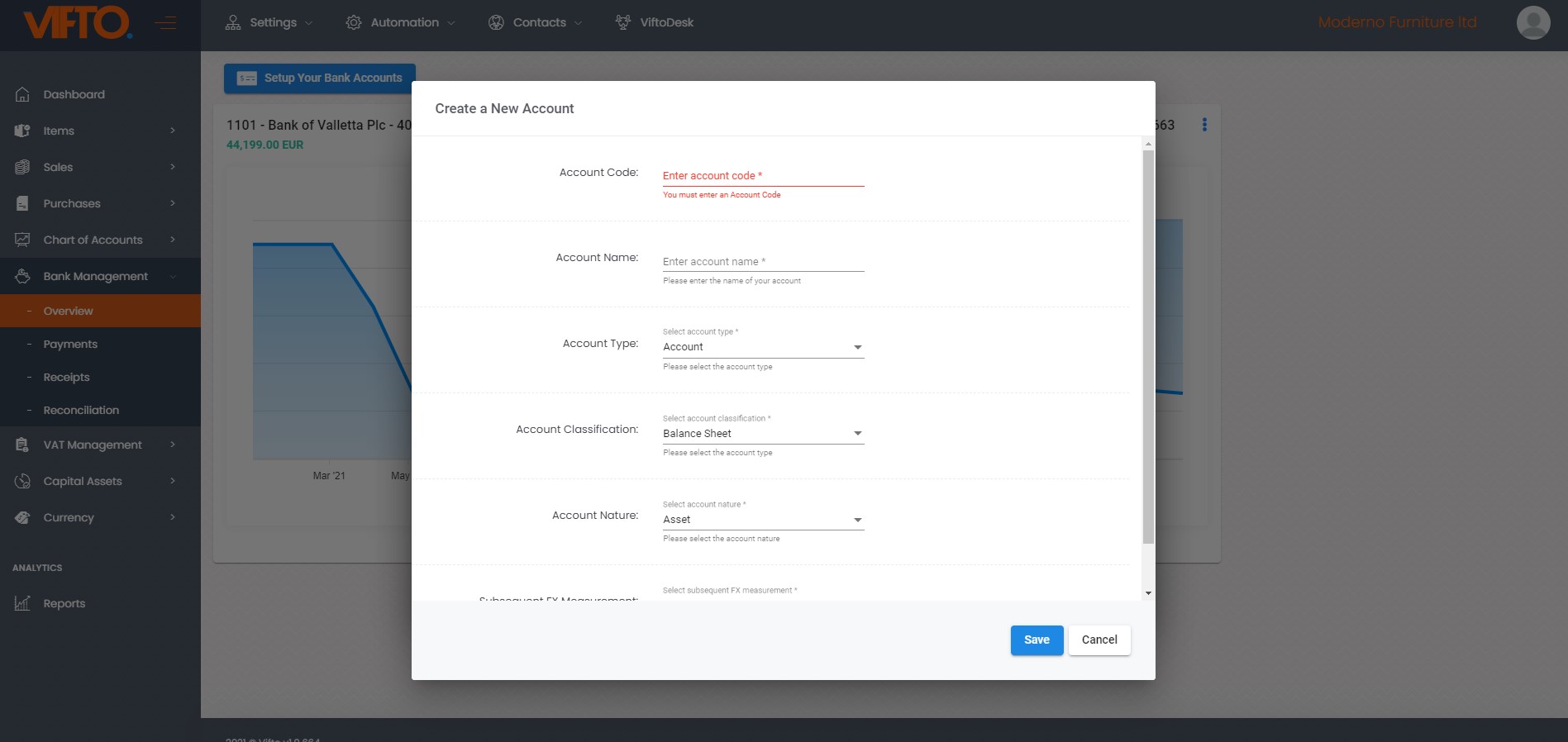Collapse the Bank Management chevron
This screenshot has height=742, width=1568.
pos(173,276)
